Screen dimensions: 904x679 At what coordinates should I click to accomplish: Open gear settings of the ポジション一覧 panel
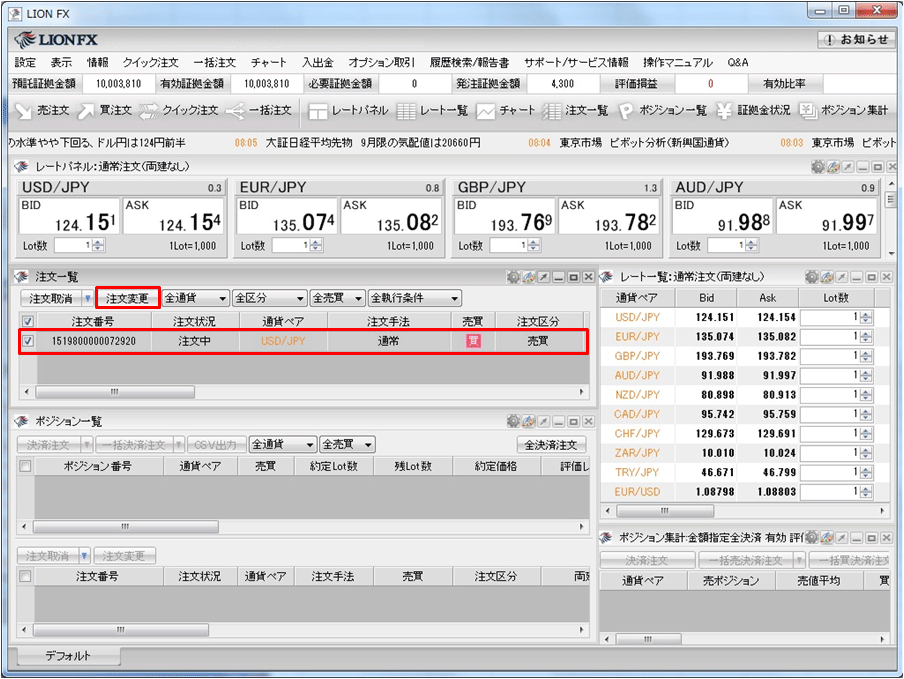(x=513, y=421)
